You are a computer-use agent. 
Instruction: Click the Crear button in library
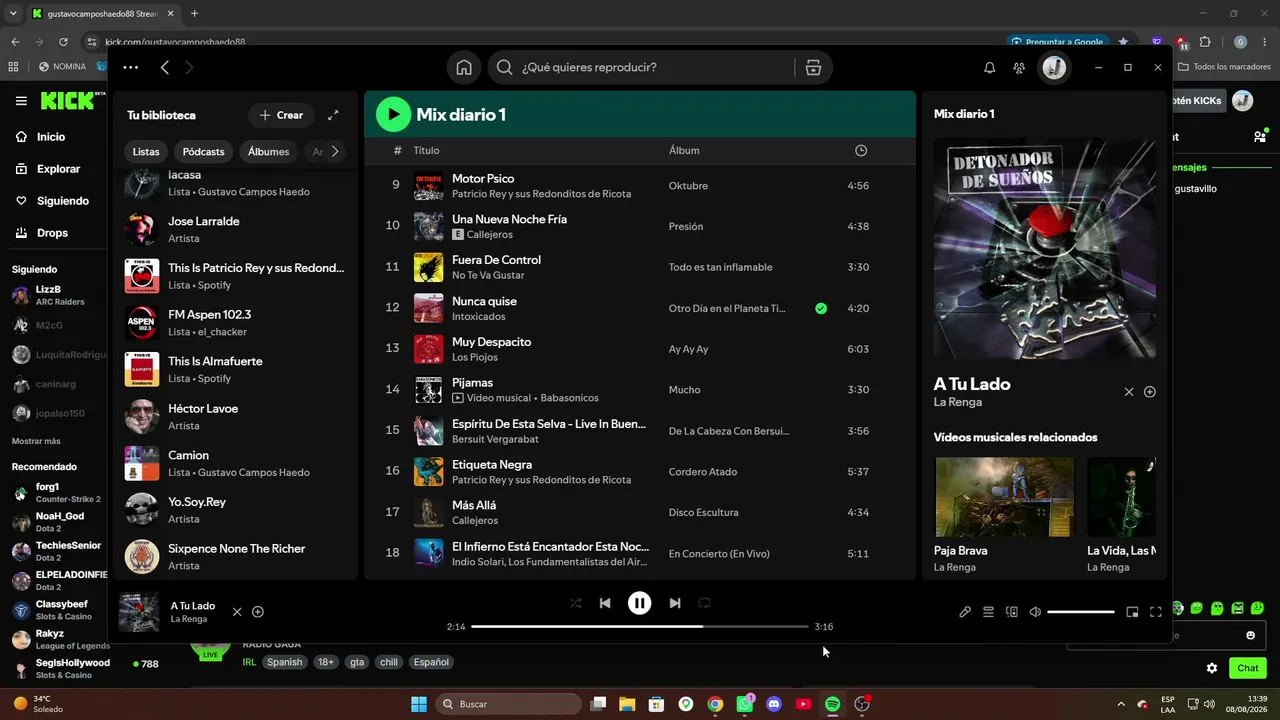click(281, 115)
